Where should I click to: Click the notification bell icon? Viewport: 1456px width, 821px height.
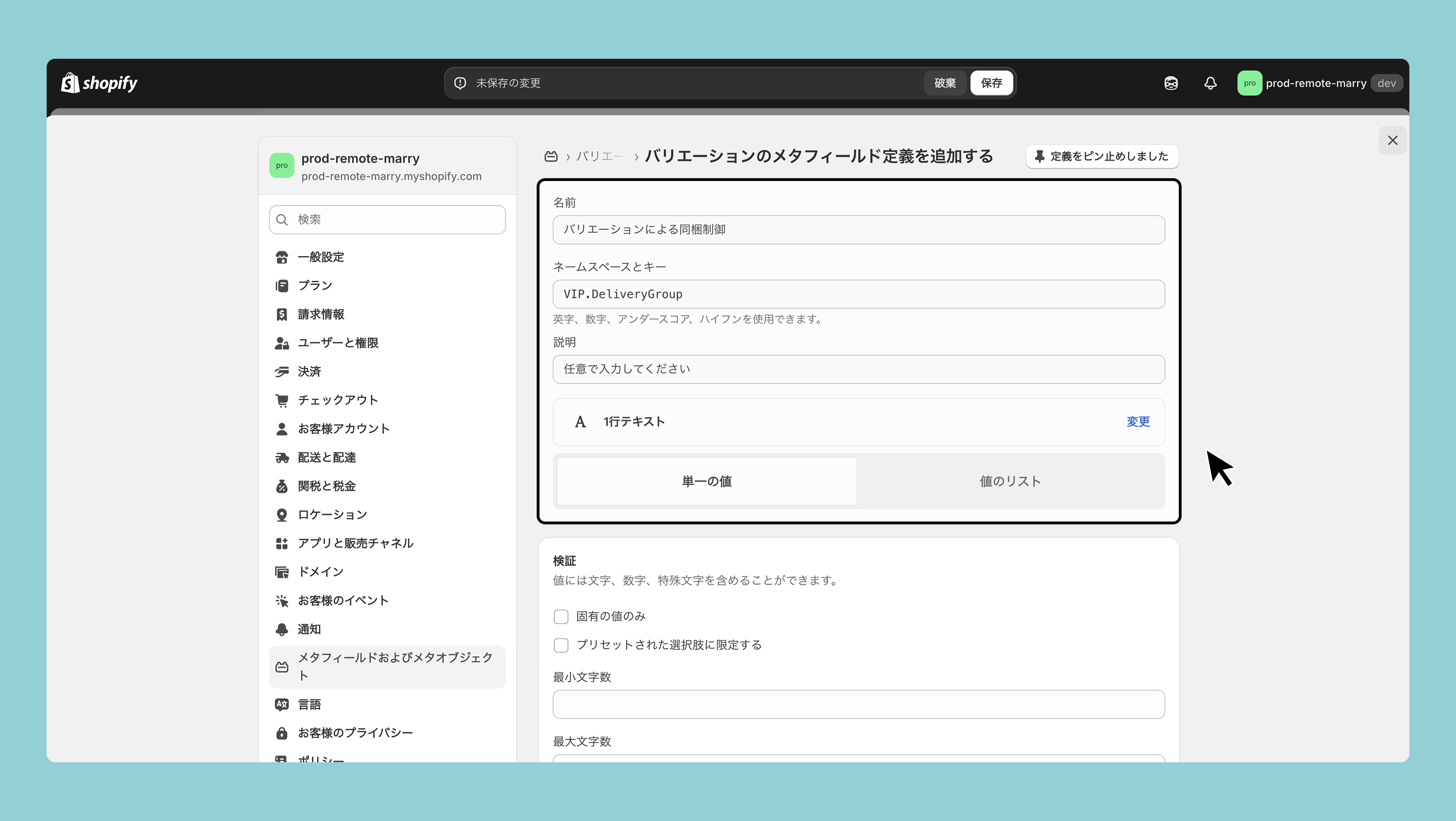coord(1210,83)
